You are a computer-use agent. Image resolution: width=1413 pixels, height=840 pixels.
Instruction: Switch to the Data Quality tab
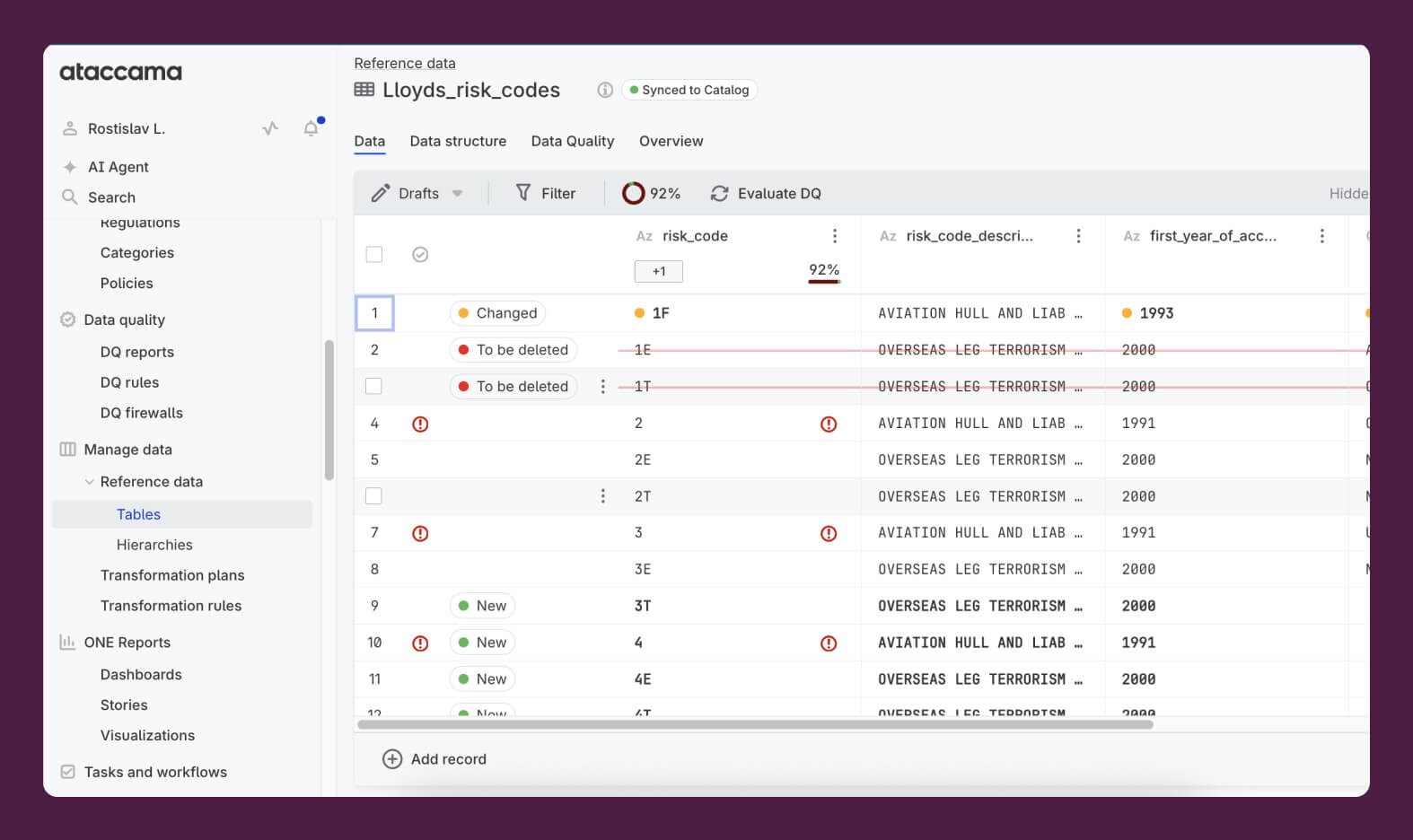pos(573,141)
